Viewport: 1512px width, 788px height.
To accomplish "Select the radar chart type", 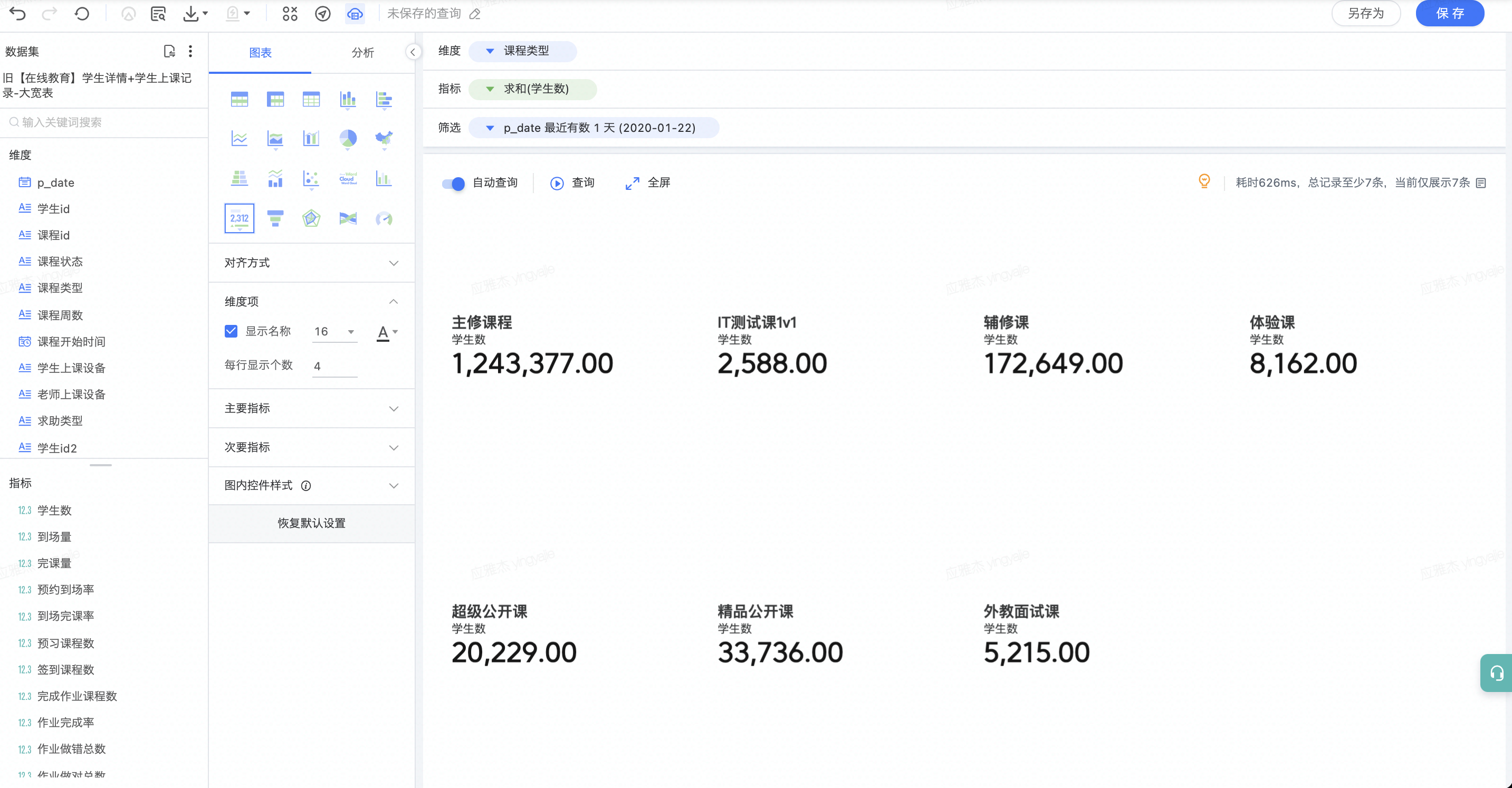I will pyautogui.click(x=311, y=218).
